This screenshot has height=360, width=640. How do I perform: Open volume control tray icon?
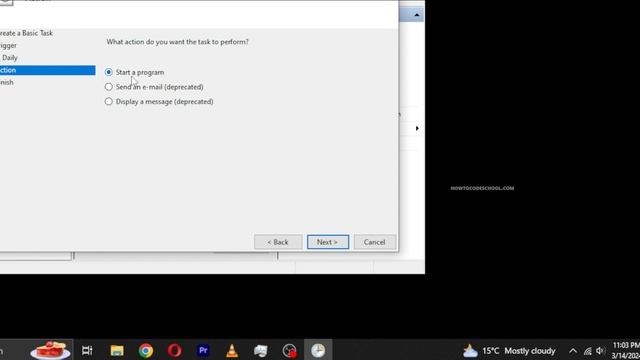(600, 351)
